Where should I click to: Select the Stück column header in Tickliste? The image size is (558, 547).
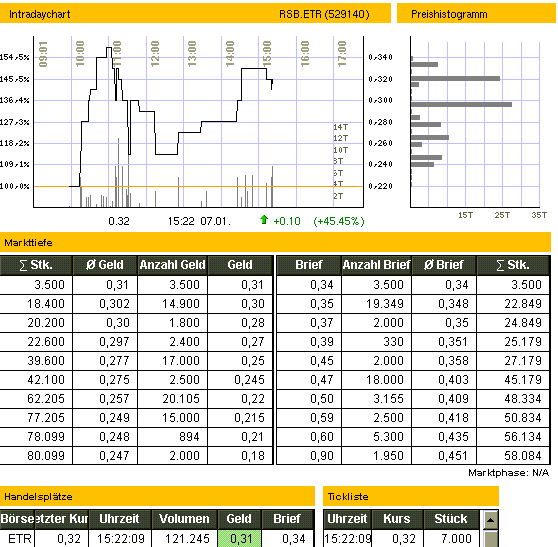tap(451, 519)
